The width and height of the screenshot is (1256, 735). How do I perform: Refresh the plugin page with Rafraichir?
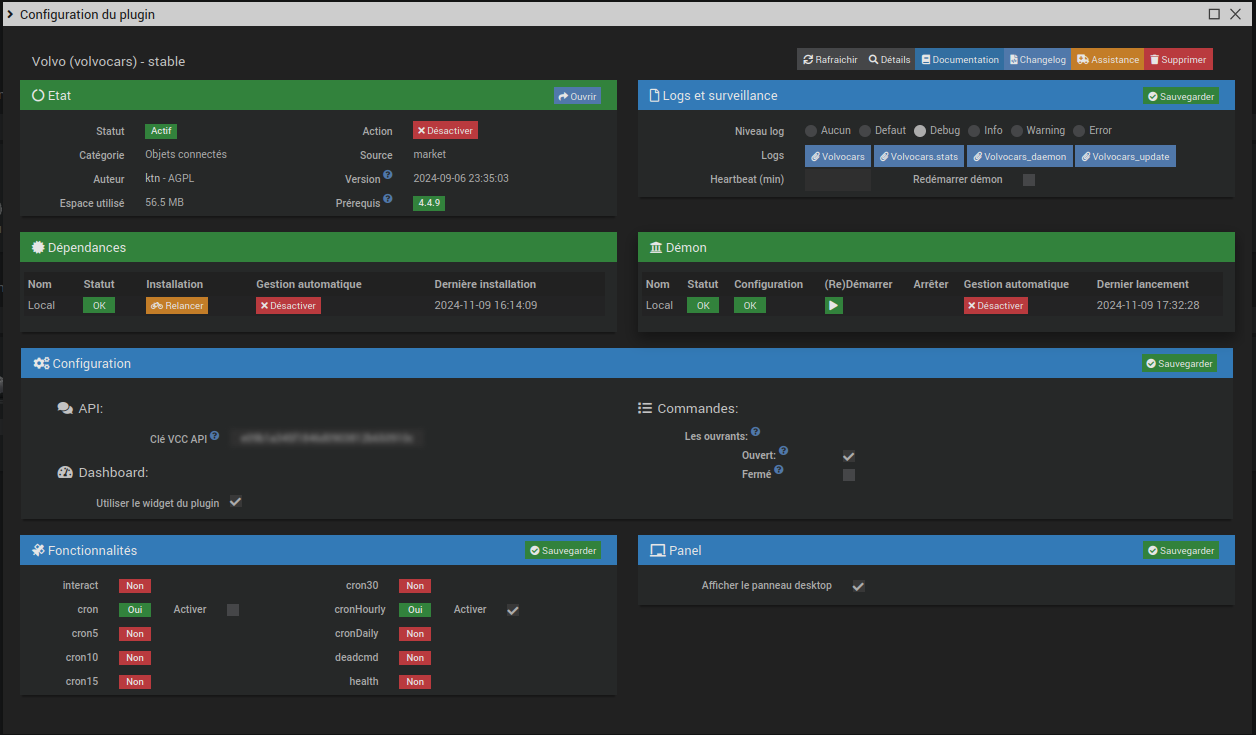coord(830,60)
